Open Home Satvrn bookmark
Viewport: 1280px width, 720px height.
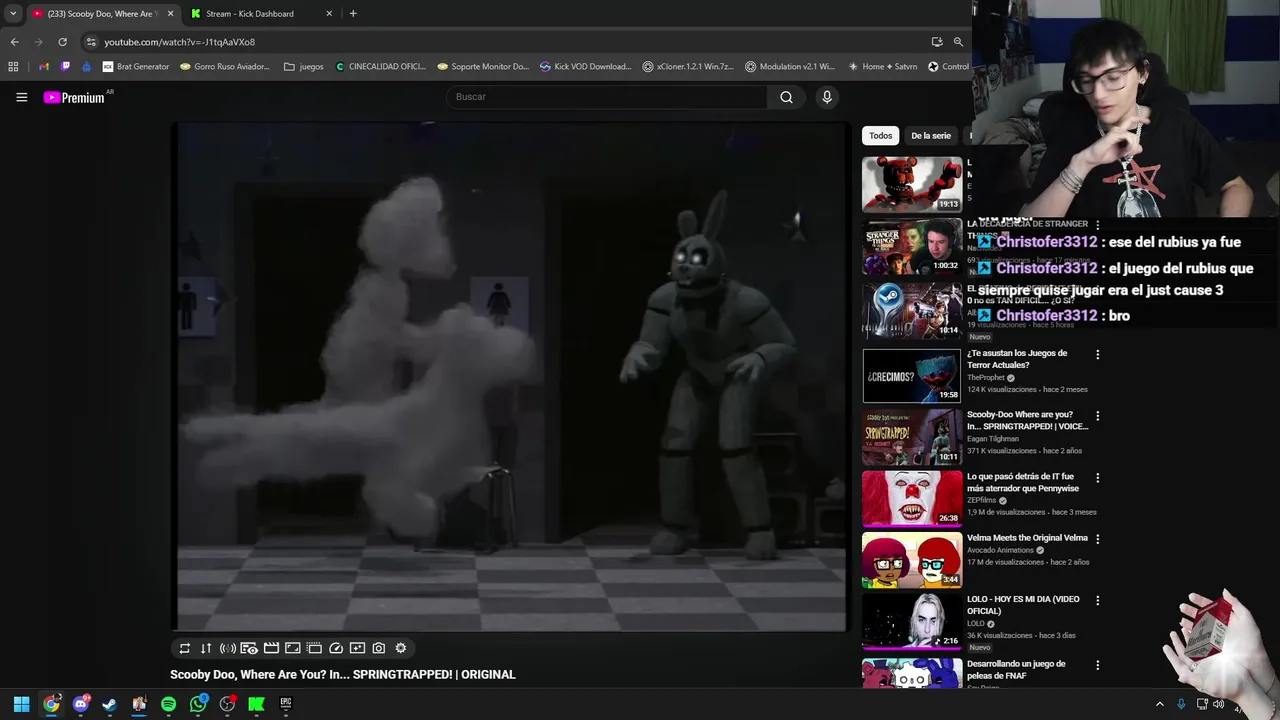pos(882,67)
